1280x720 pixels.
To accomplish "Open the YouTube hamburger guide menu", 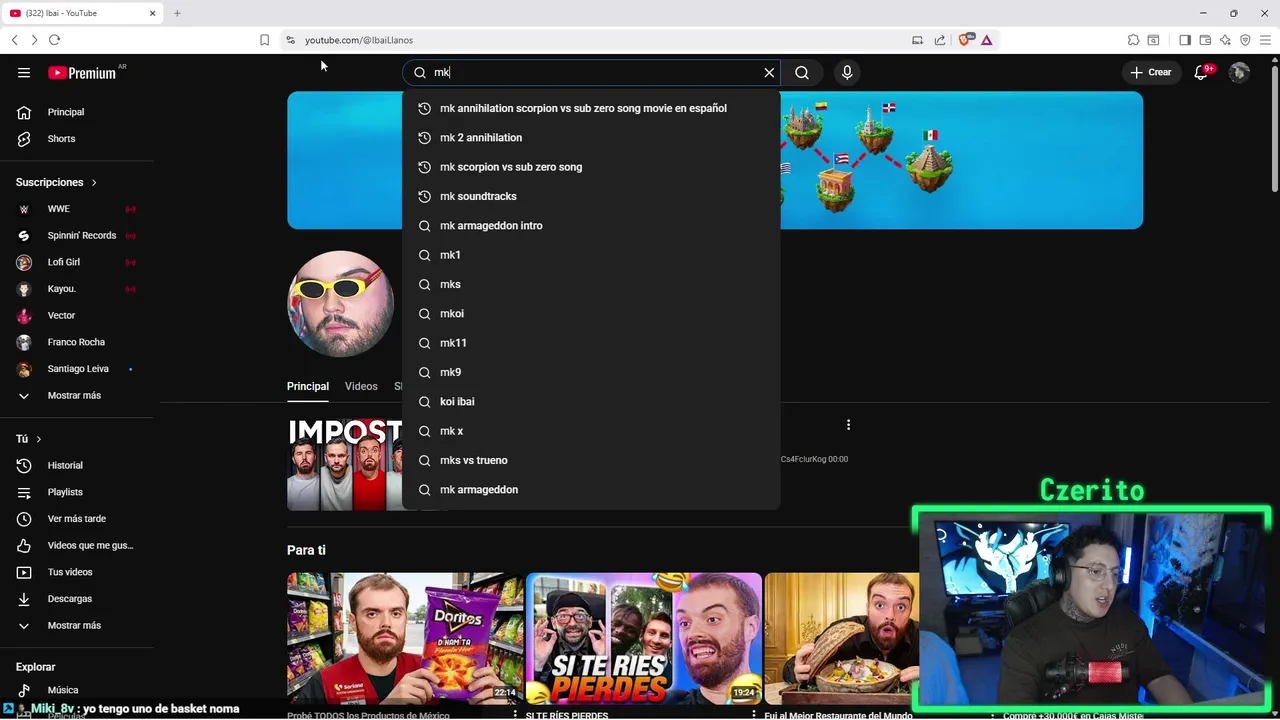I will click(x=24, y=72).
